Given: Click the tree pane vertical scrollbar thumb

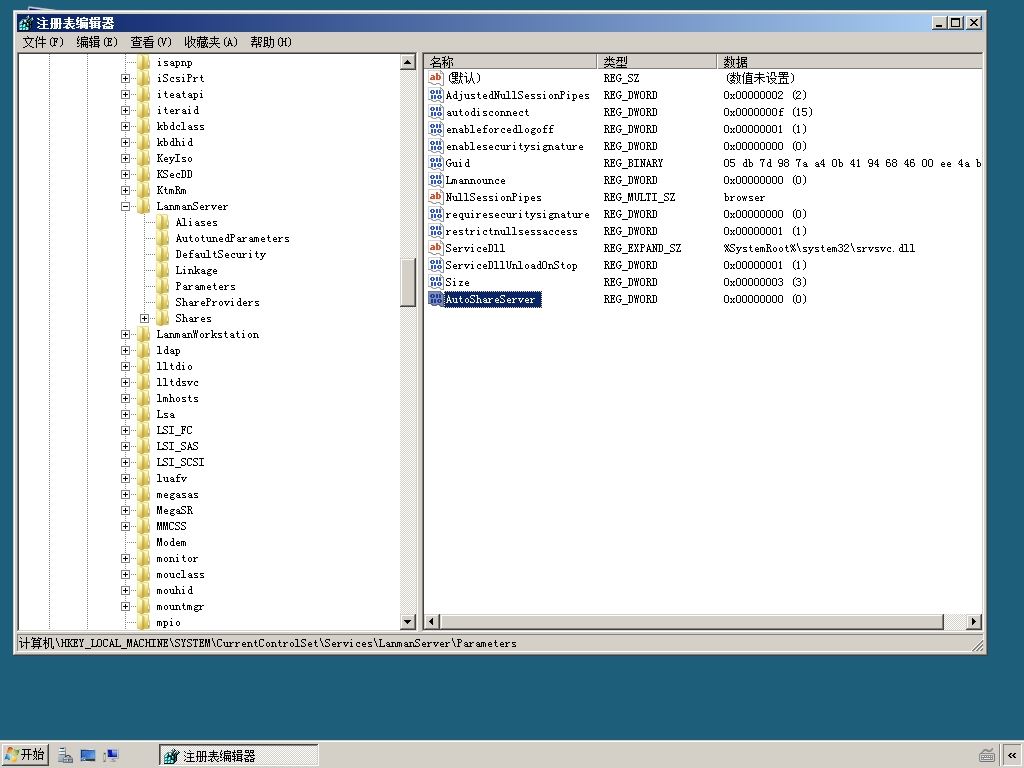Looking at the screenshot, I should point(408,282).
